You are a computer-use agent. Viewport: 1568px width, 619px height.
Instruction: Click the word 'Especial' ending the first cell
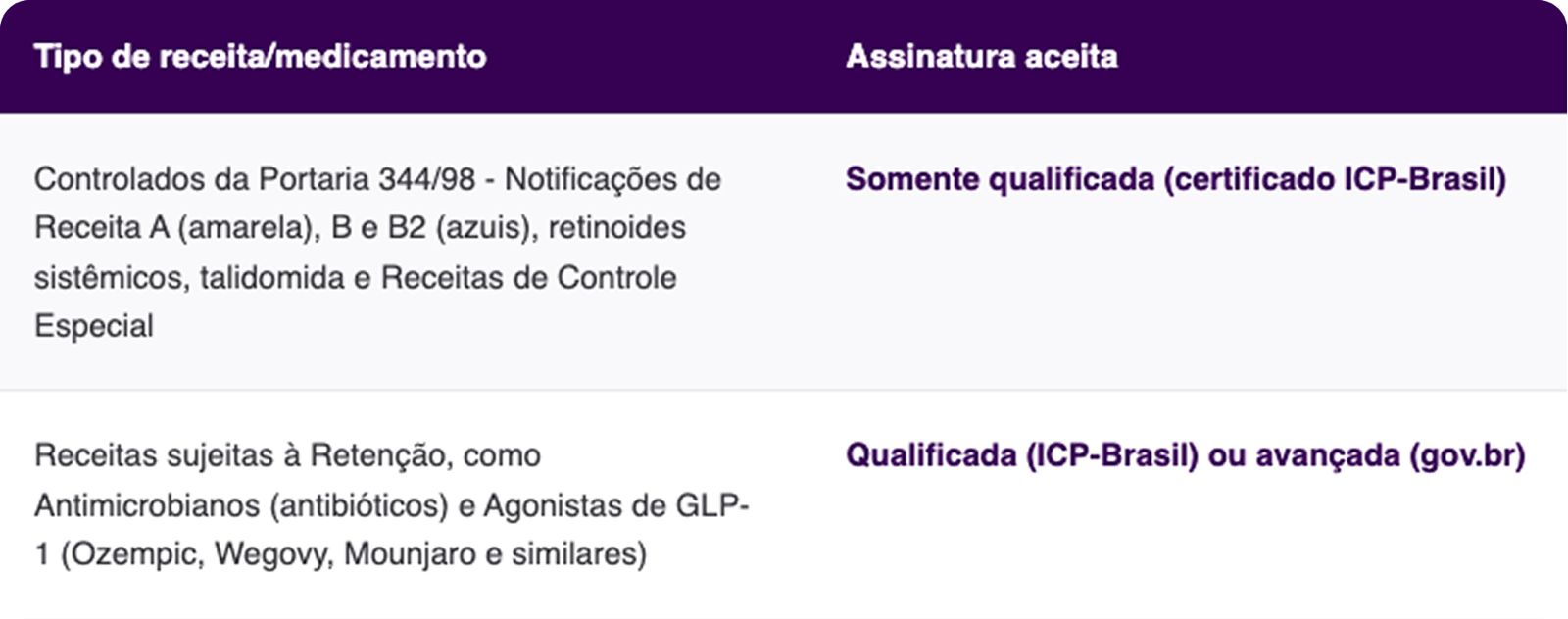[x=94, y=326]
